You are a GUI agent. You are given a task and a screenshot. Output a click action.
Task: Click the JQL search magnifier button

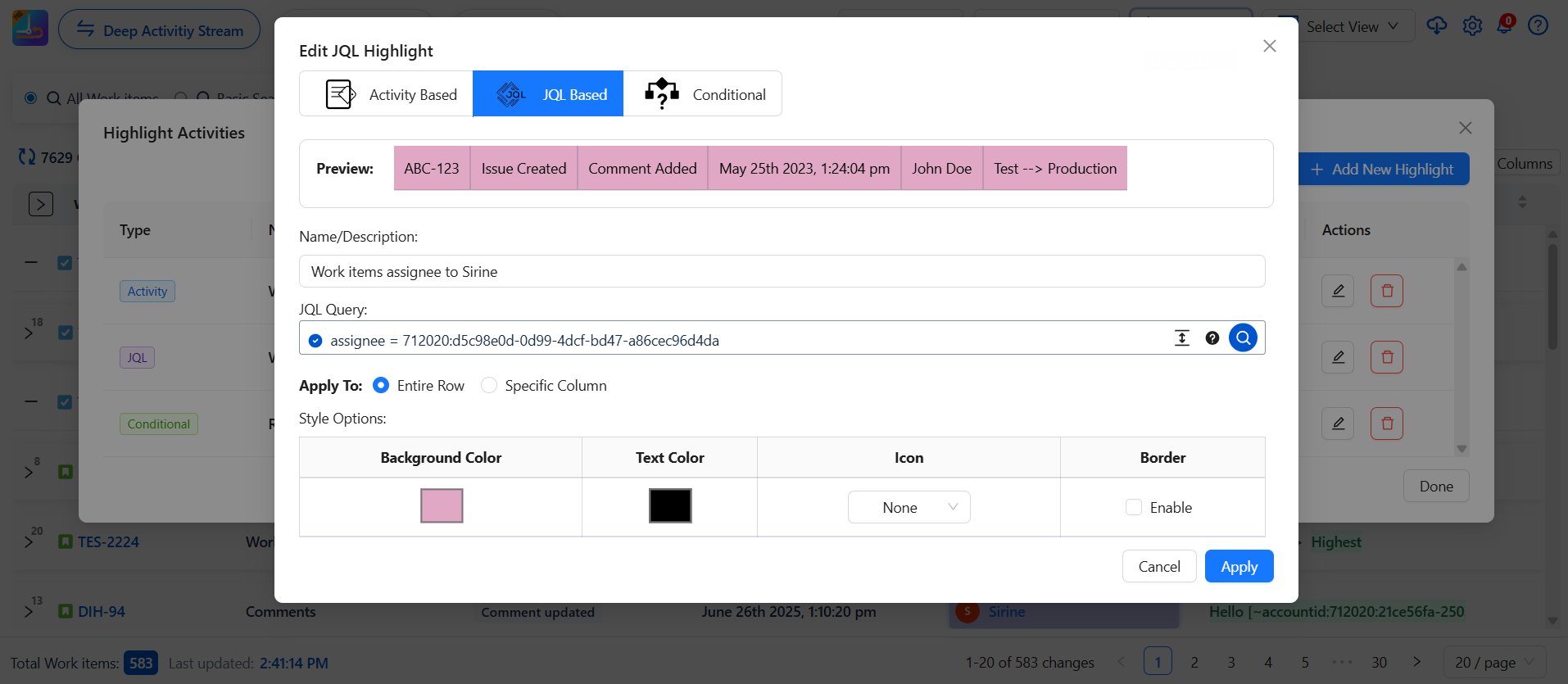coord(1243,337)
